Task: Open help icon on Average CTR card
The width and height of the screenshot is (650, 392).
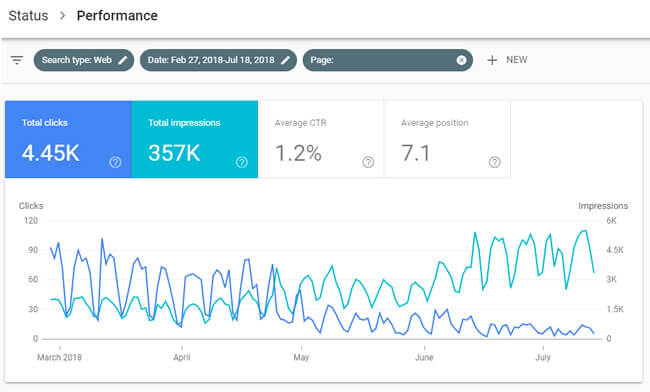Action: pos(368,162)
